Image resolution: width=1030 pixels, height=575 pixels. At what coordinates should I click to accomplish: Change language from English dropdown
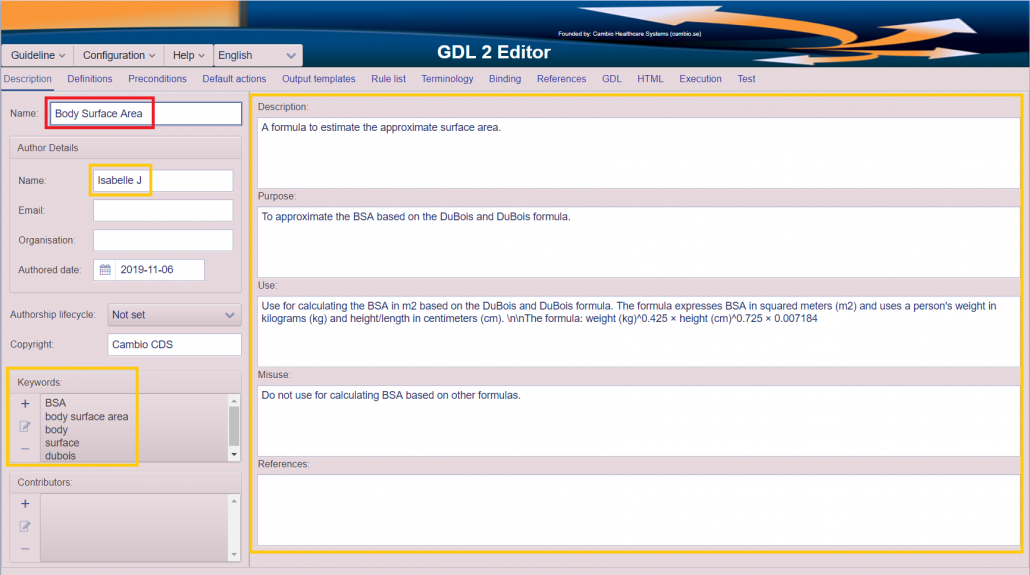pos(258,55)
